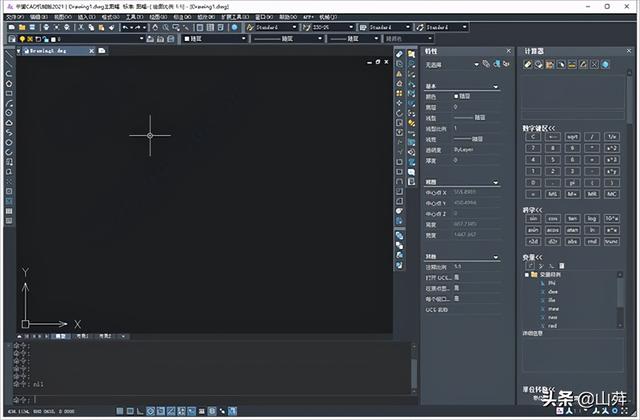Click the calculator clear-history eraser icon
This screenshot has height=420, width=640.
[529, 64]
